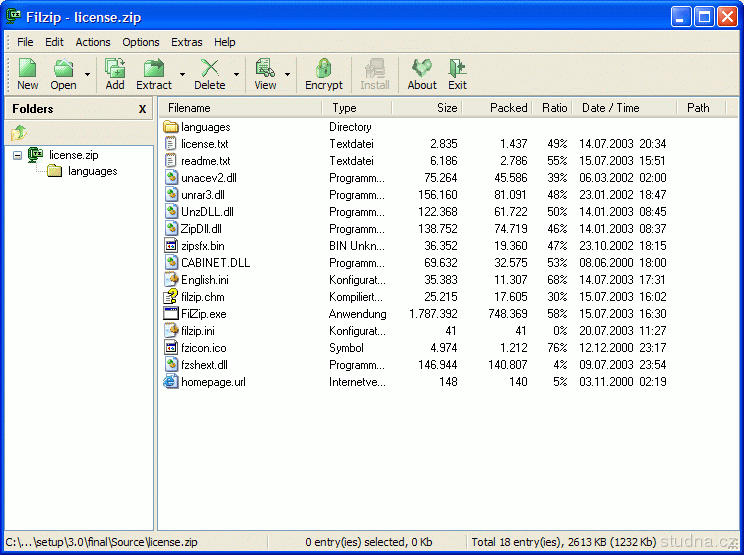744x555 pixels.
Task: Expand the dropdown arrow next to Extract
Action: point(182,74)
